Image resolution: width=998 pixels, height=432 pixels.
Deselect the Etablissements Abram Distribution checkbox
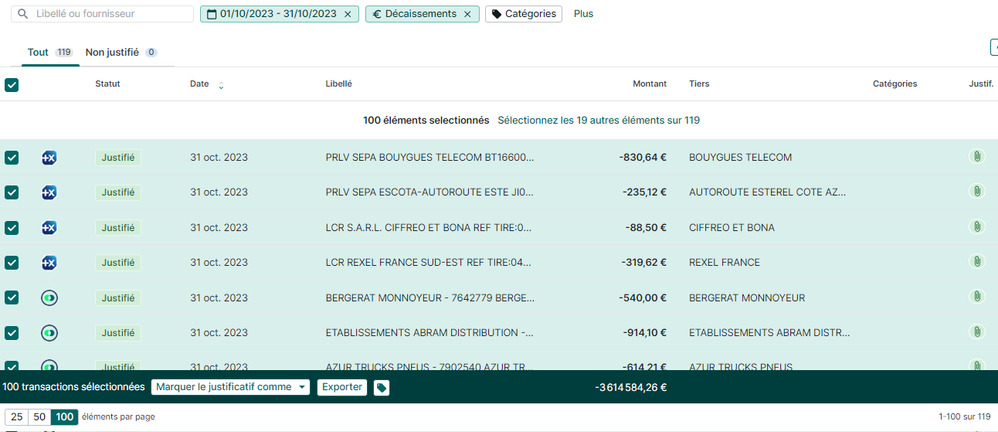12,333
